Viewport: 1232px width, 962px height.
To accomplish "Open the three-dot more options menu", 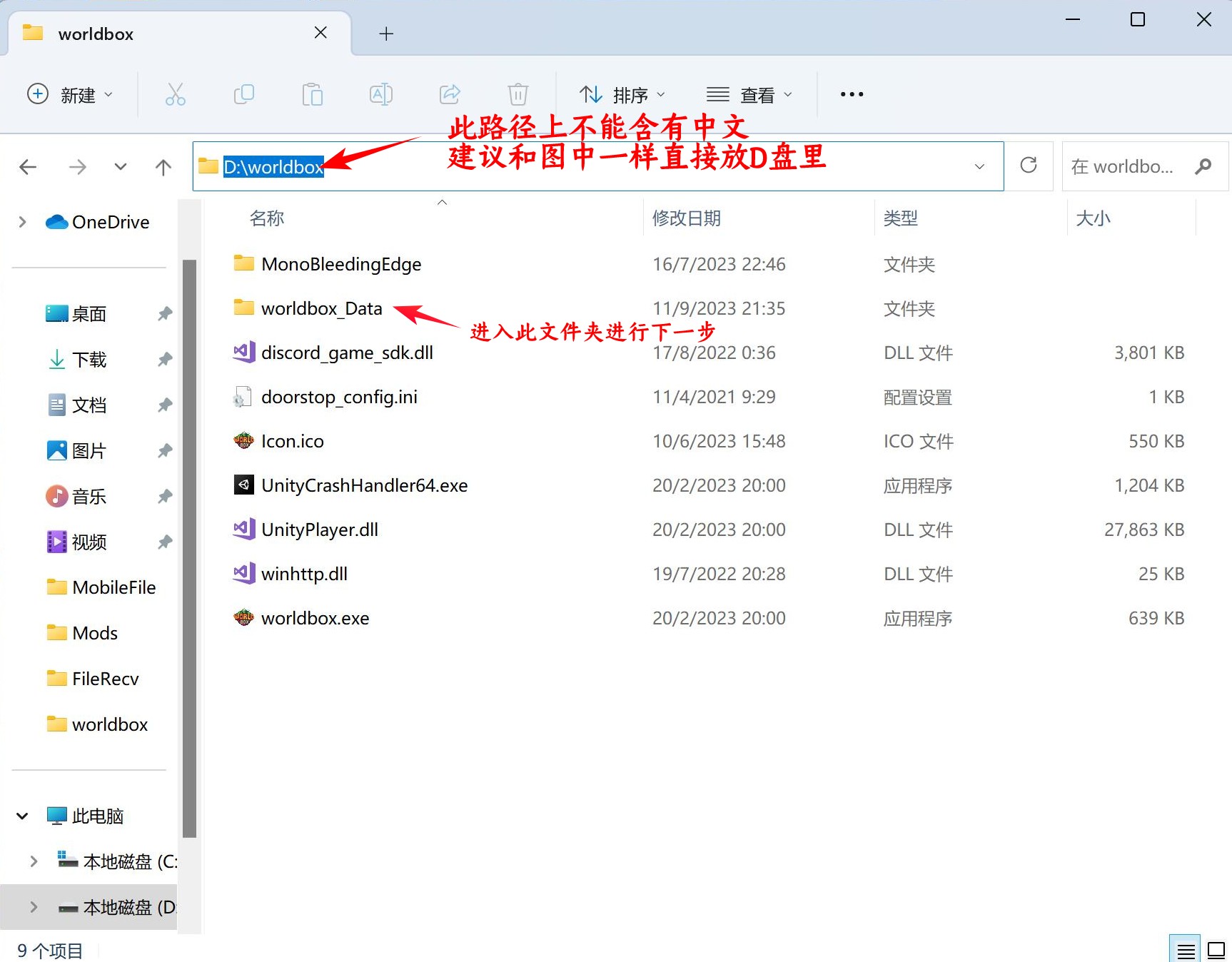I will tap(852, 94).
